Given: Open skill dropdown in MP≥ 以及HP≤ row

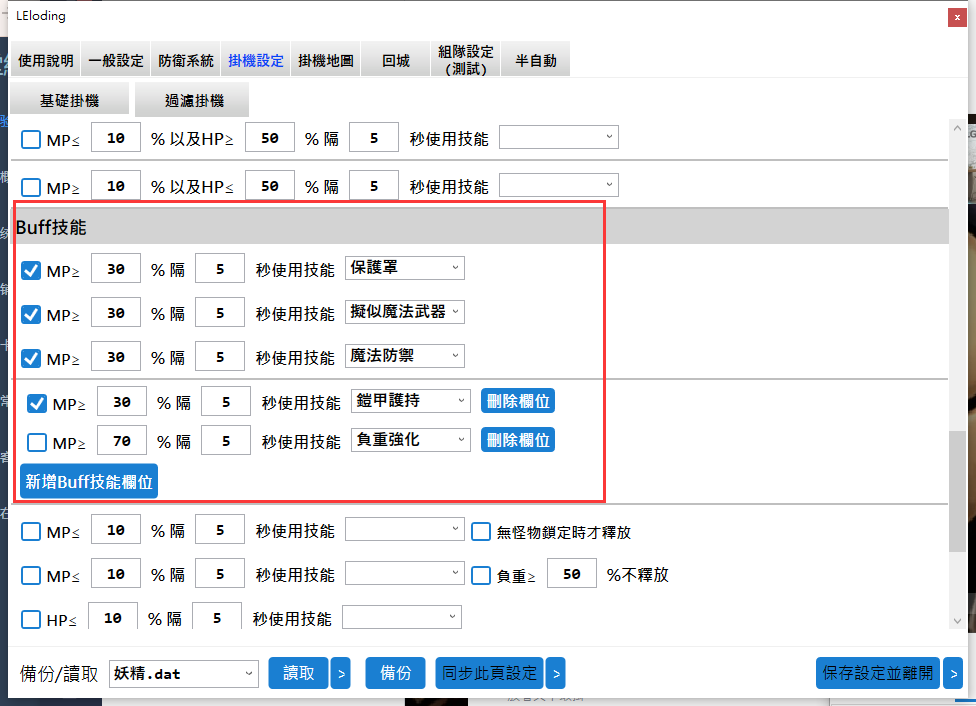Looking at the screenshot, I should point(558,185).
